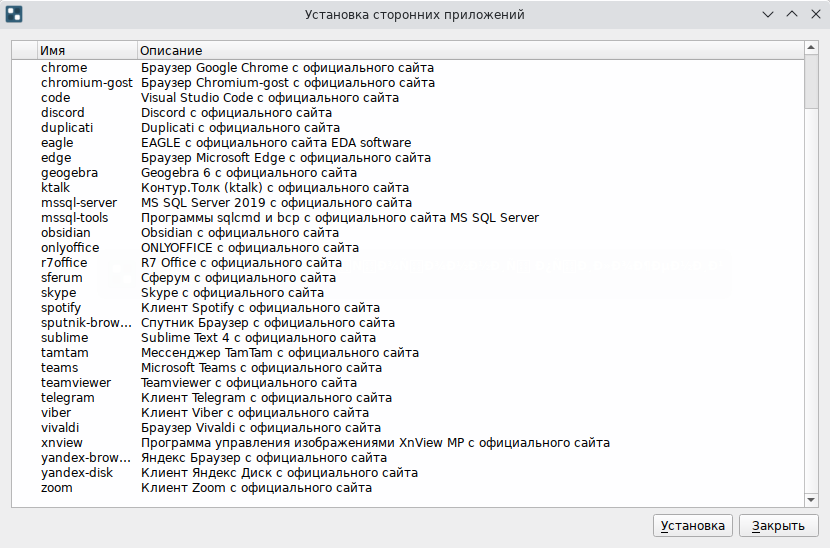Choose the xnview list item
This screenshot has width=830, height=548.
[62, 443]
